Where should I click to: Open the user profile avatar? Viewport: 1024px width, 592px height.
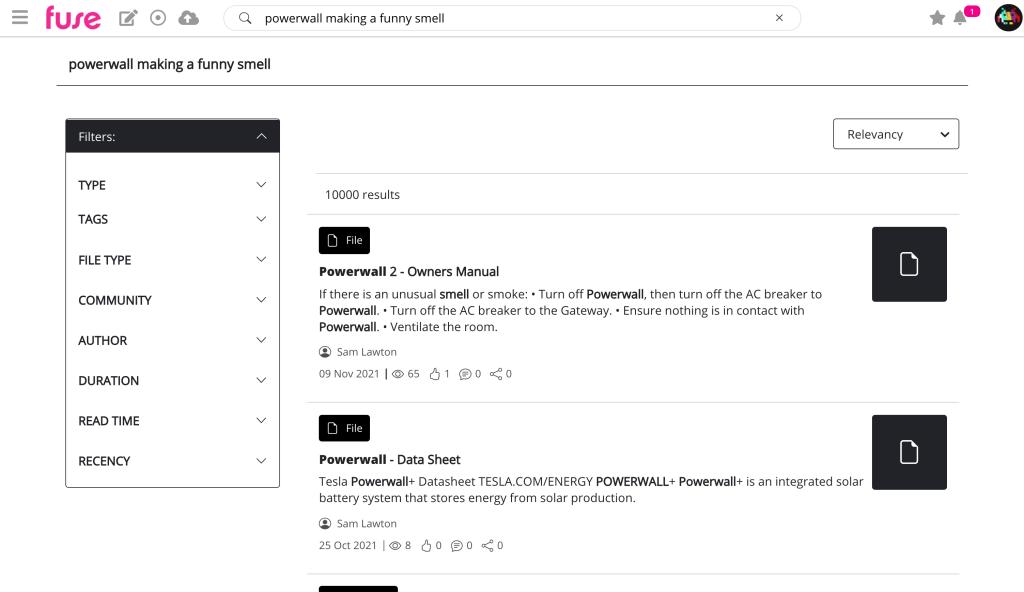[x=1007, y=18]
